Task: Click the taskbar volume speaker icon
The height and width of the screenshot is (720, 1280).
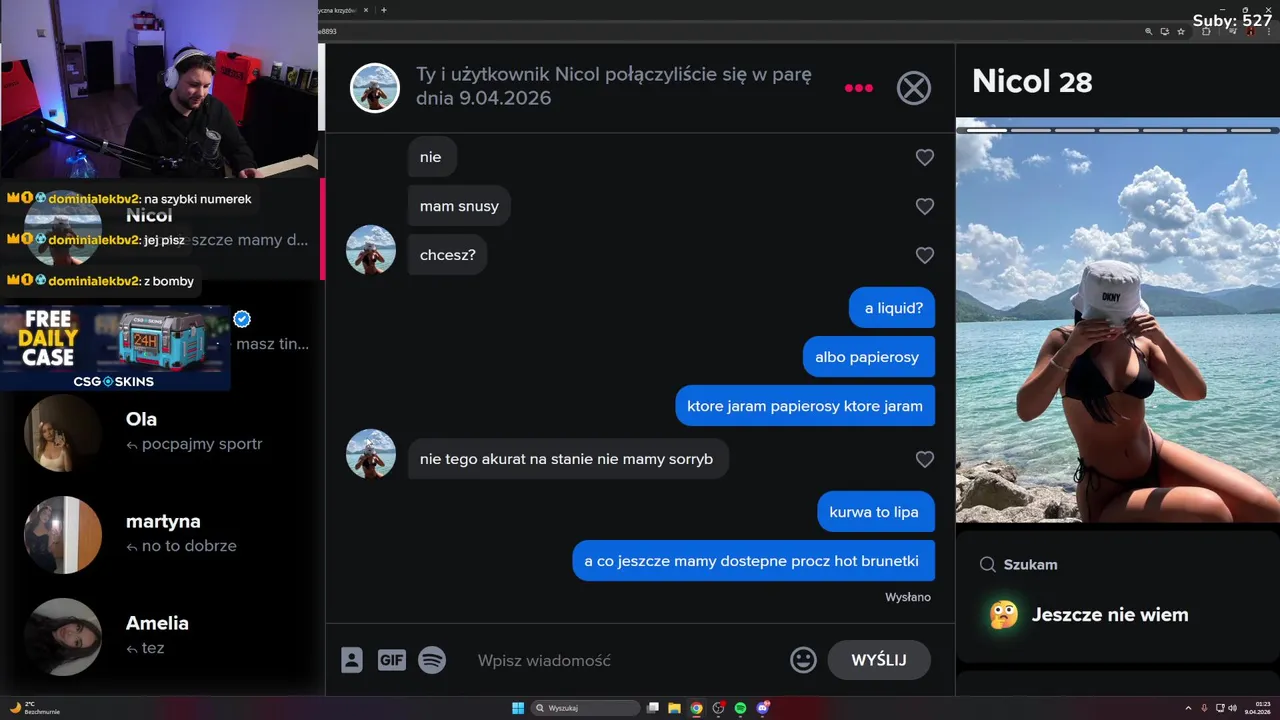Action: pos(1232,708)
